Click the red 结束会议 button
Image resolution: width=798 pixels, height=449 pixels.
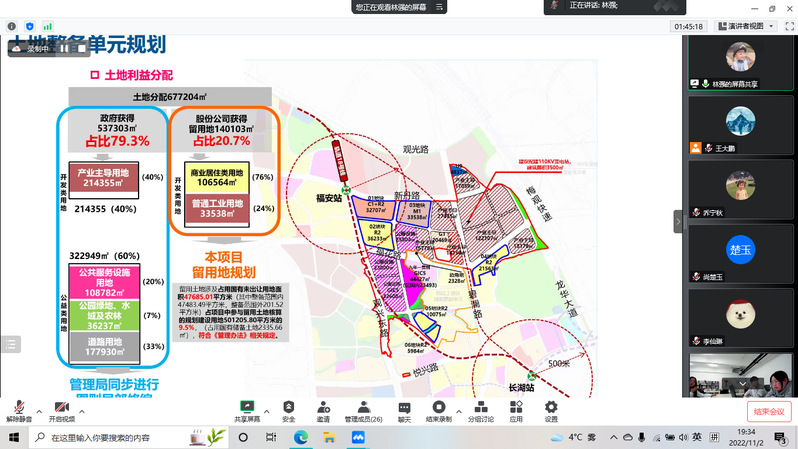coord(769,411)
